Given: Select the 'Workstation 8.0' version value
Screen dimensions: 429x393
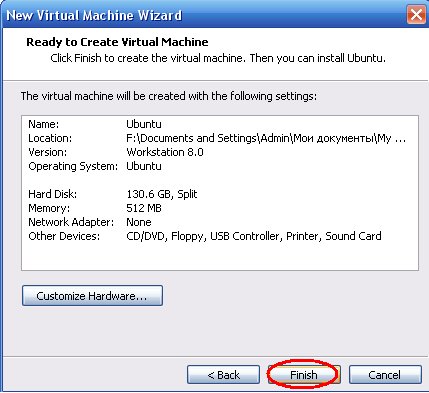Looking at the screenshot, I should [x=165, y=152].
